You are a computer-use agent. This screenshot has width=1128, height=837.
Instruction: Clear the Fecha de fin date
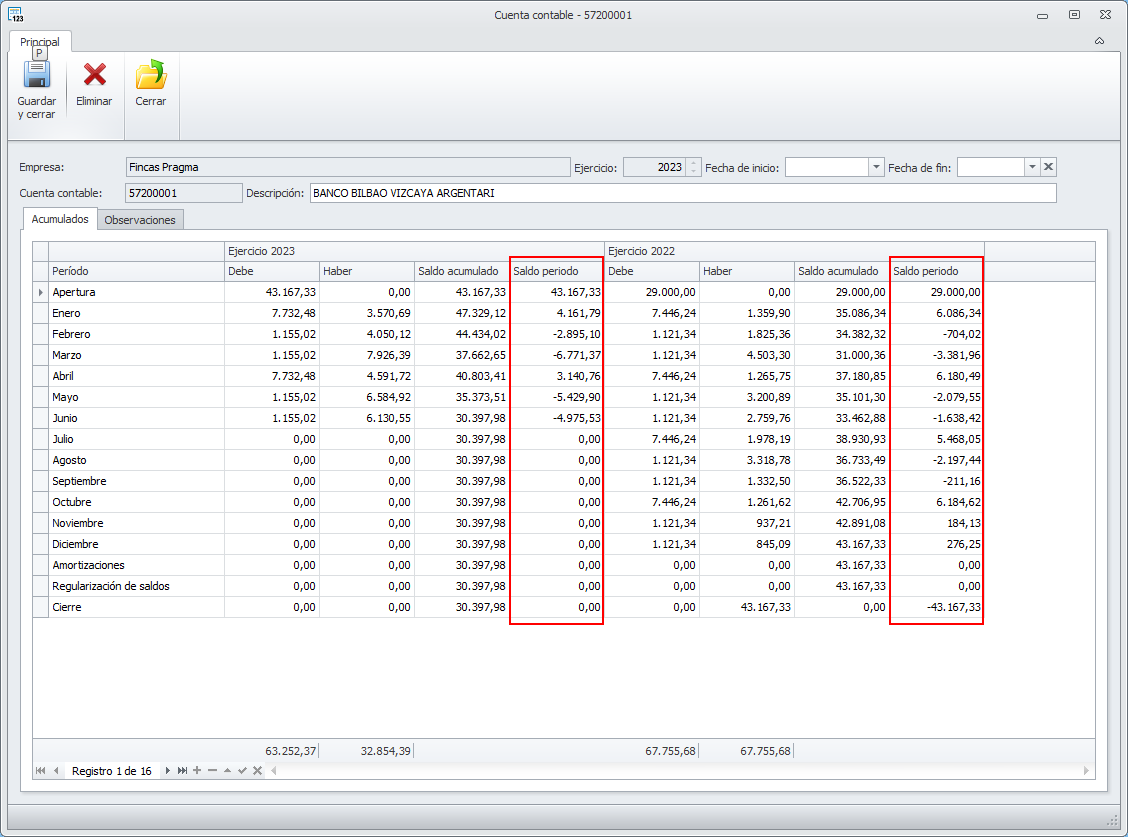[1048, 167]
